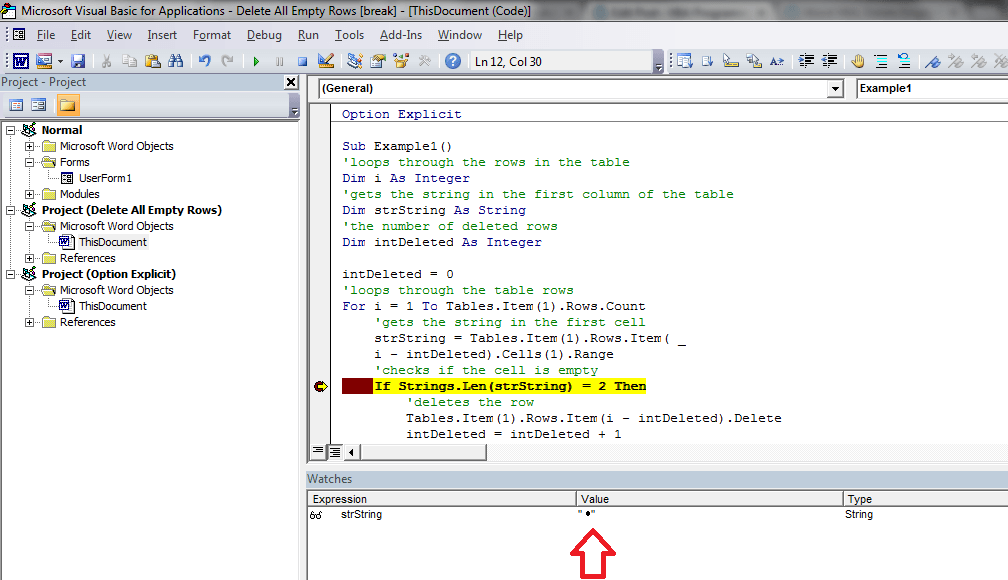
Task: Switch to Full Module View button
Action: pos(335,452)
